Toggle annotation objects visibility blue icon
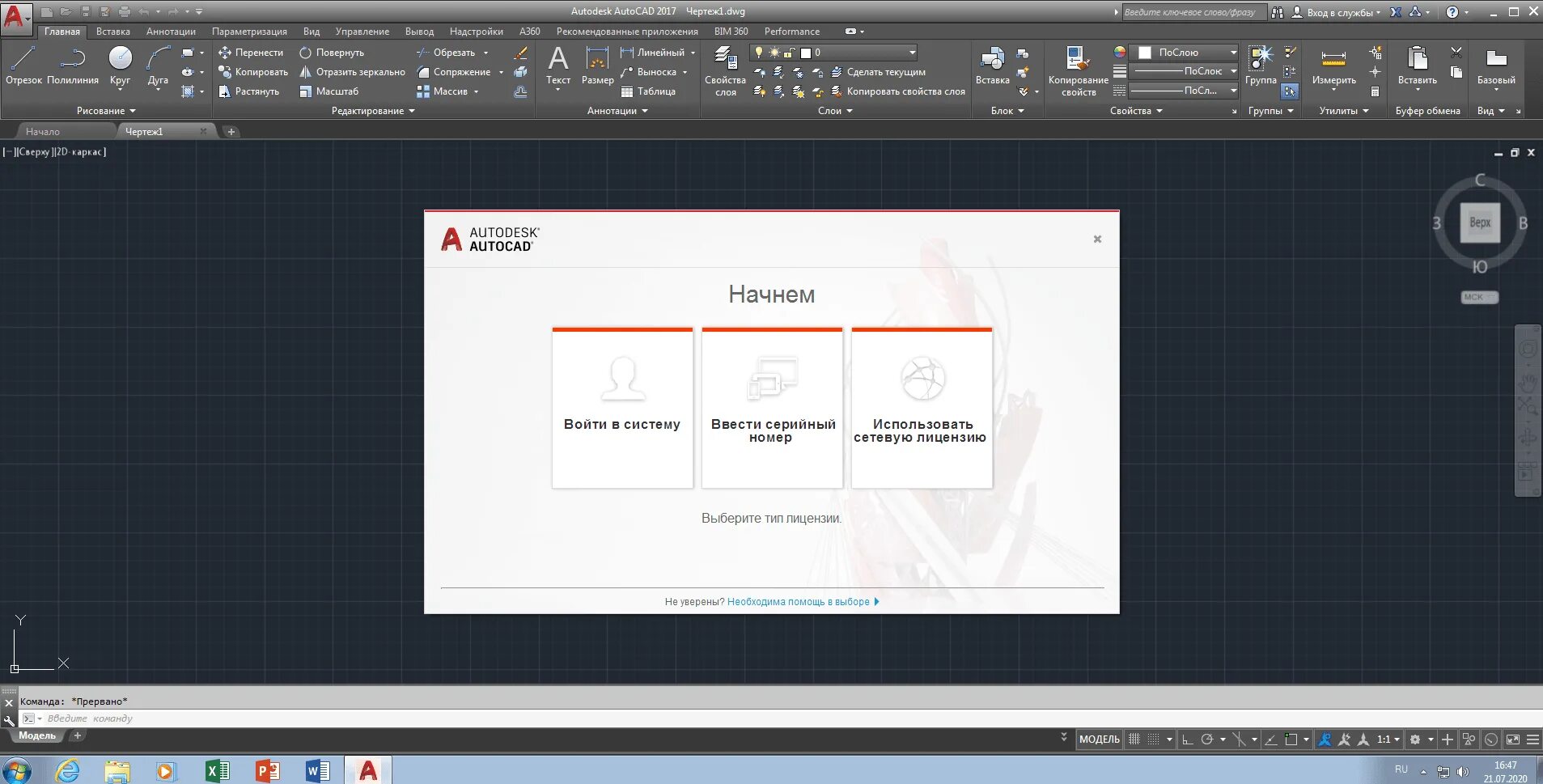 pyautogui.click(x=1325, y=740)
